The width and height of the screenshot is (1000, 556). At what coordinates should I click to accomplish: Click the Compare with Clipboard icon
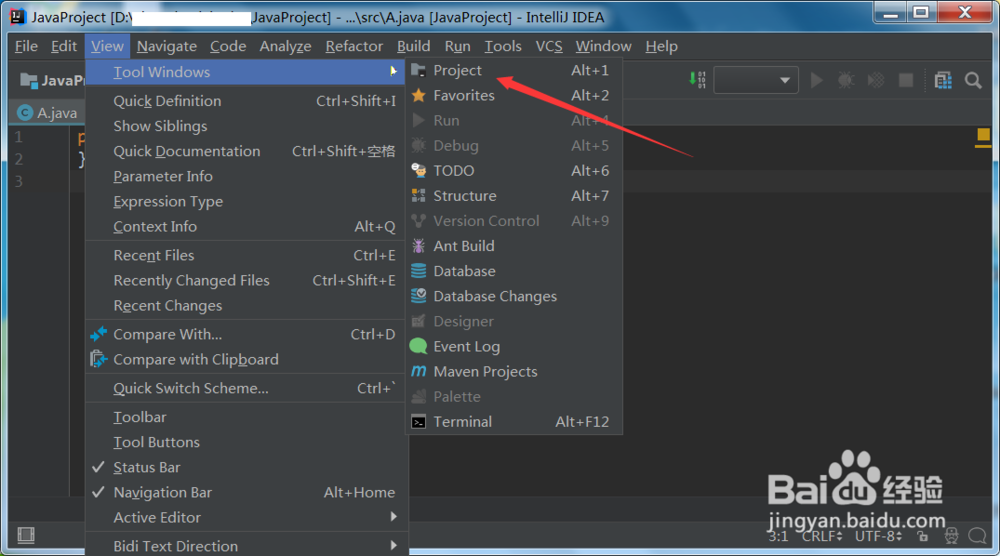(98, 359)
